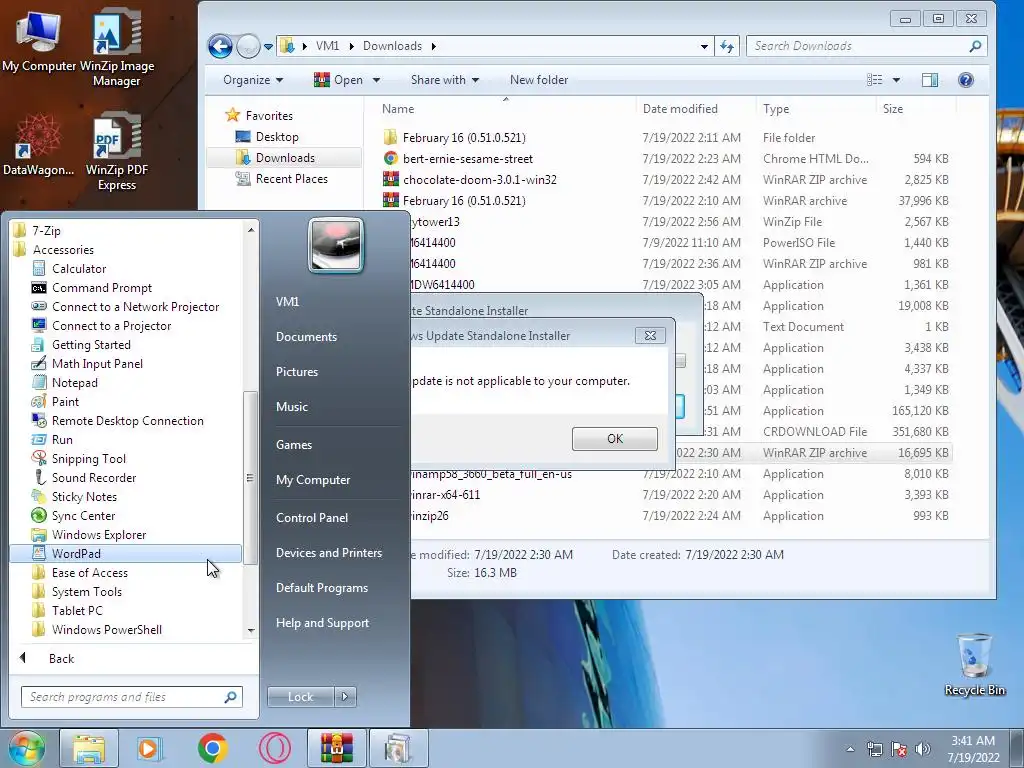This screenshot has height=768, width=1024.
Task: Open Remote Desktop Connection
Action: coord(127,420)
